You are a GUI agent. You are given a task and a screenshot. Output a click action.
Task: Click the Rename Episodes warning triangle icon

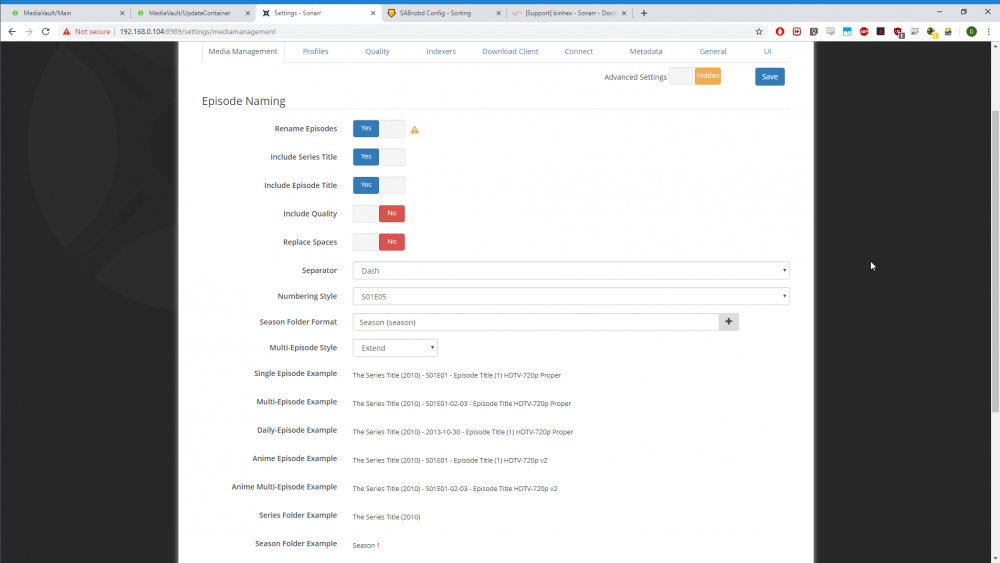click(415, 129)
